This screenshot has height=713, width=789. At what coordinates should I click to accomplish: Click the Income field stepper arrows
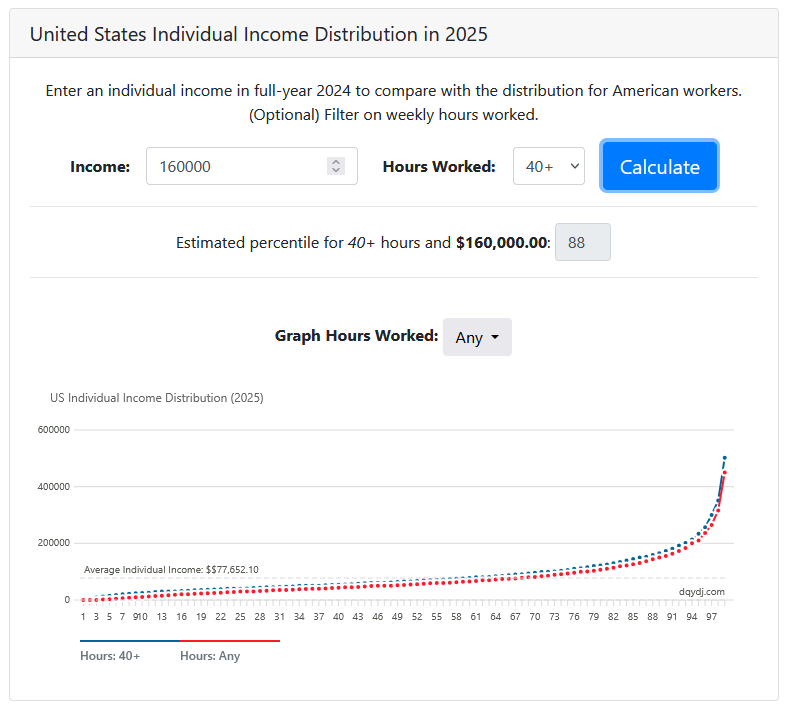tap(336, 166)
